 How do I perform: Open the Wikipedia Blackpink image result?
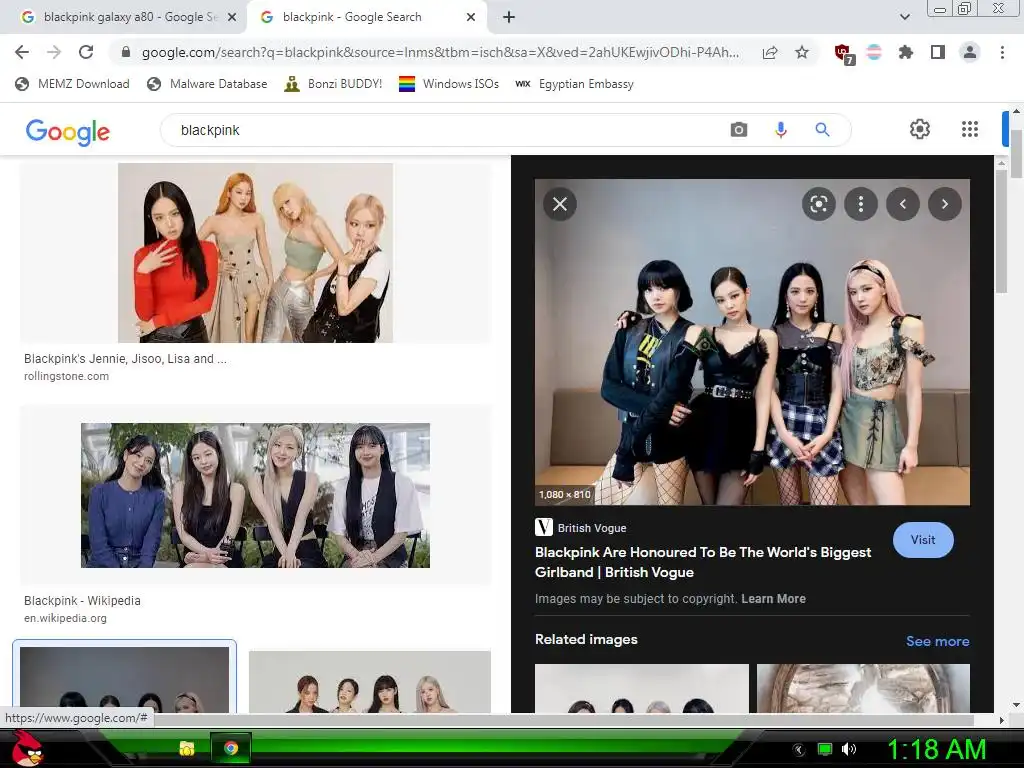255,495
